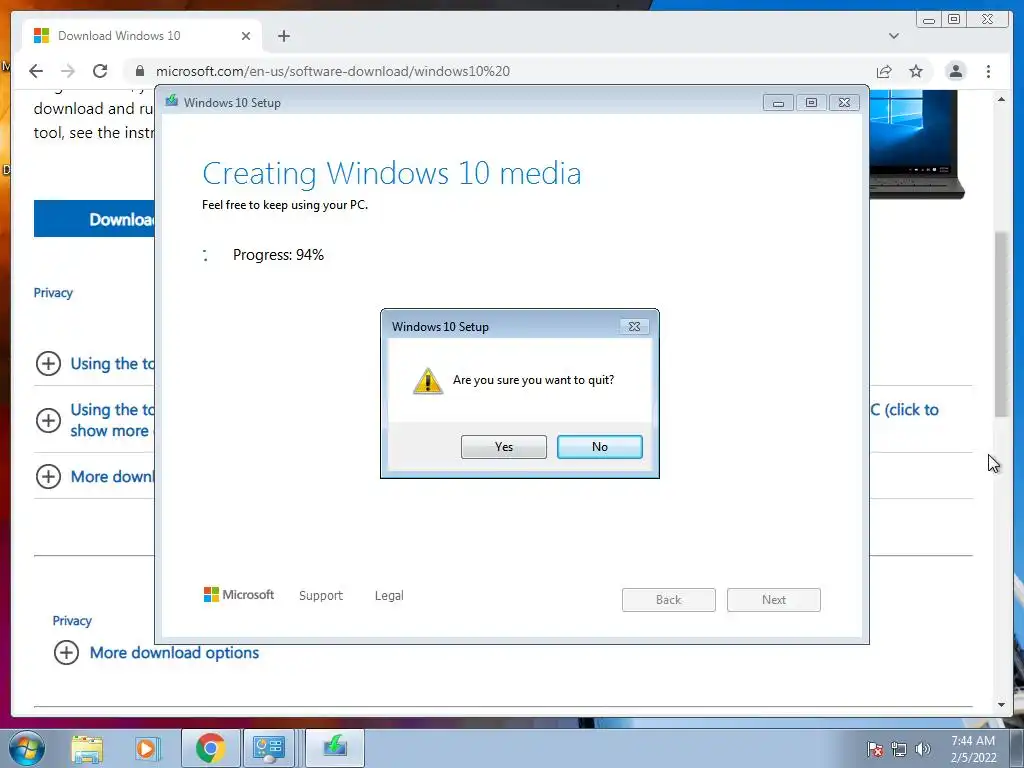The image size is (1024, 768).
Task: Click 'Progress: 94%' text
Action: [x=278, y=255]
